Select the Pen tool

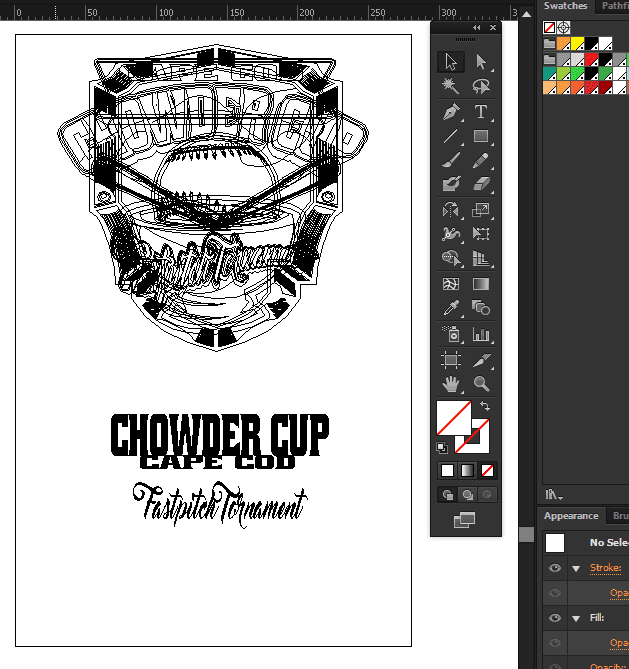tap(451, 112)
